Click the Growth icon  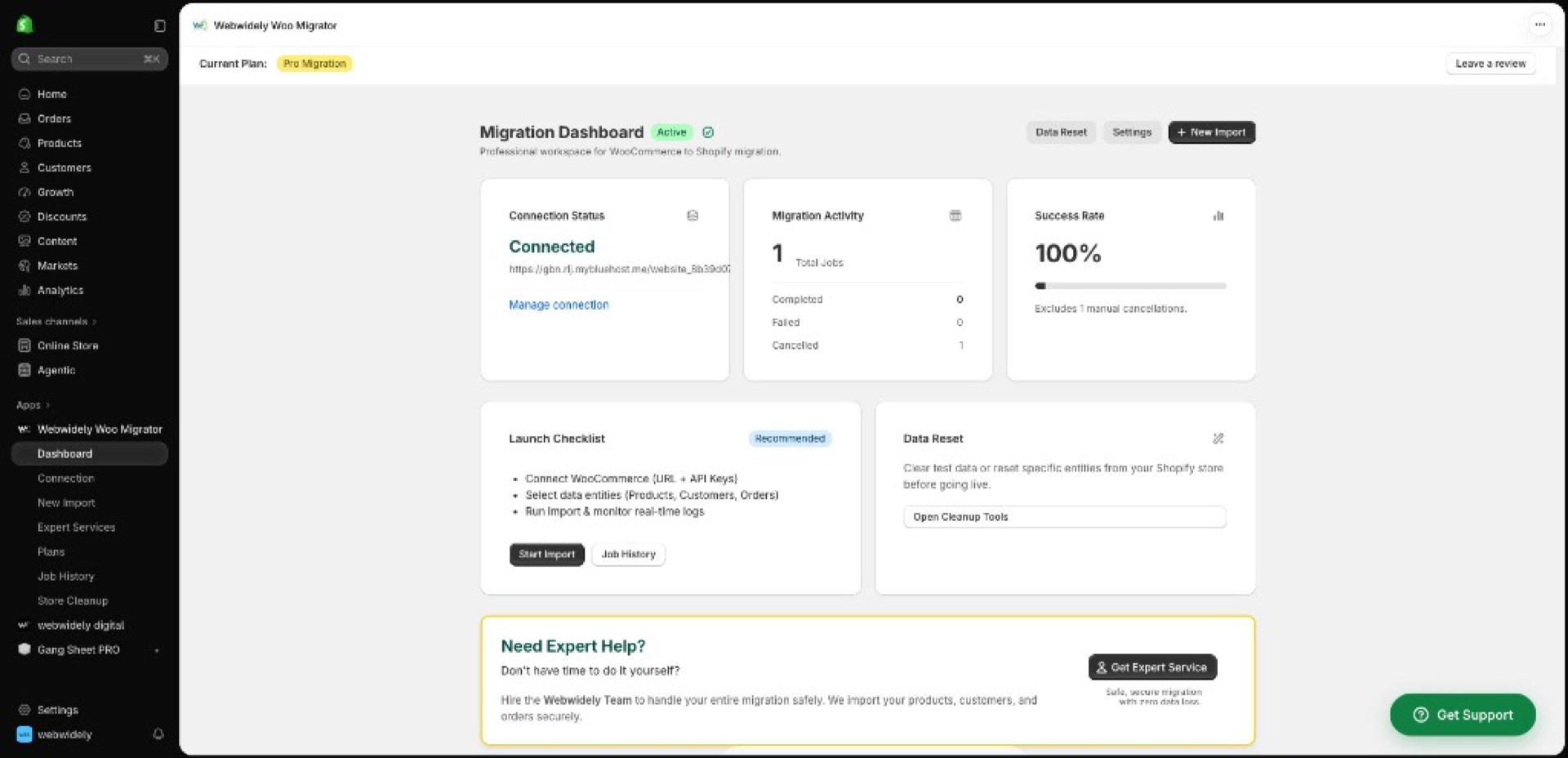coord(24,192)
